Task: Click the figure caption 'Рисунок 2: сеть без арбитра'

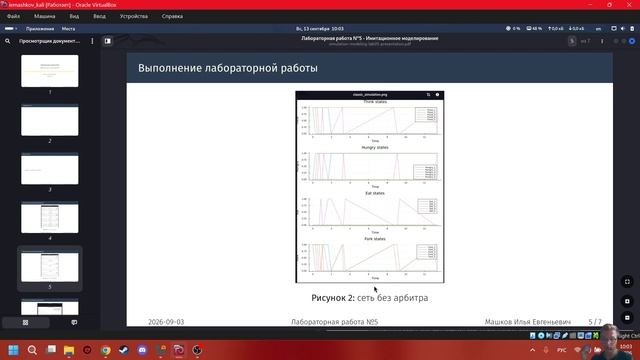Action: pyautogui.click(x=370, y=298)
